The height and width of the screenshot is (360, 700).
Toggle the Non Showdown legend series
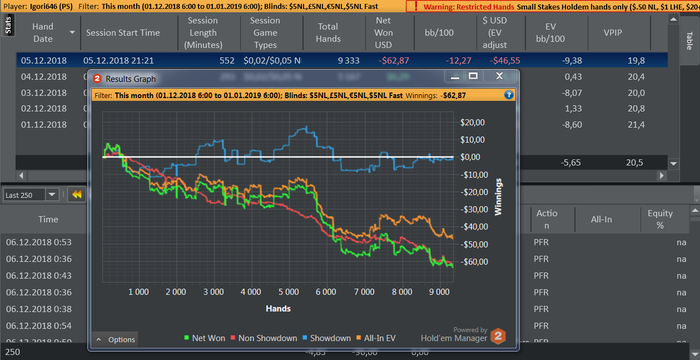click(x=263, y=338)
